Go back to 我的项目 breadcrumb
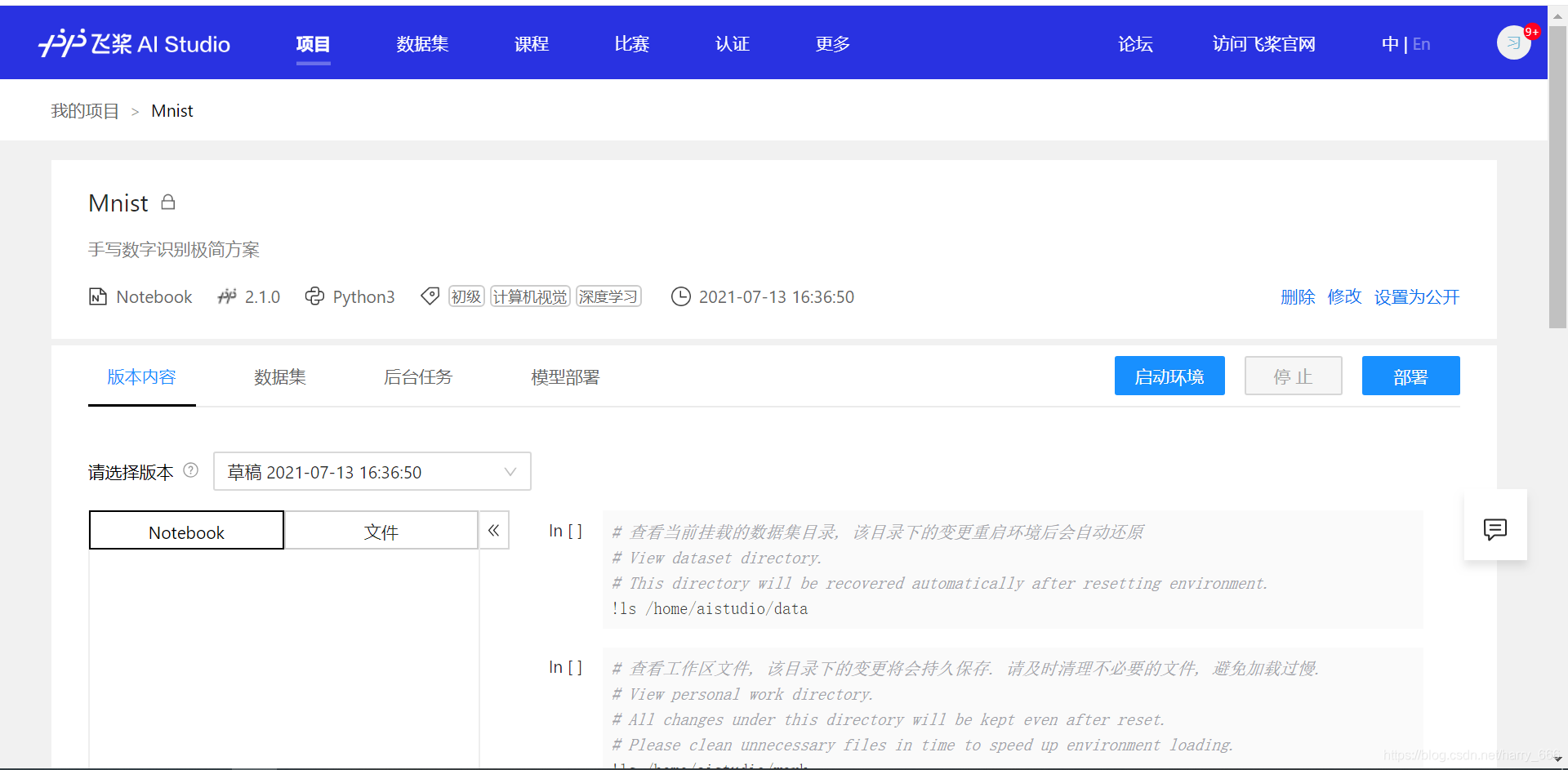Viewport: 1568px width, 770px height. [x=85, y=110]
